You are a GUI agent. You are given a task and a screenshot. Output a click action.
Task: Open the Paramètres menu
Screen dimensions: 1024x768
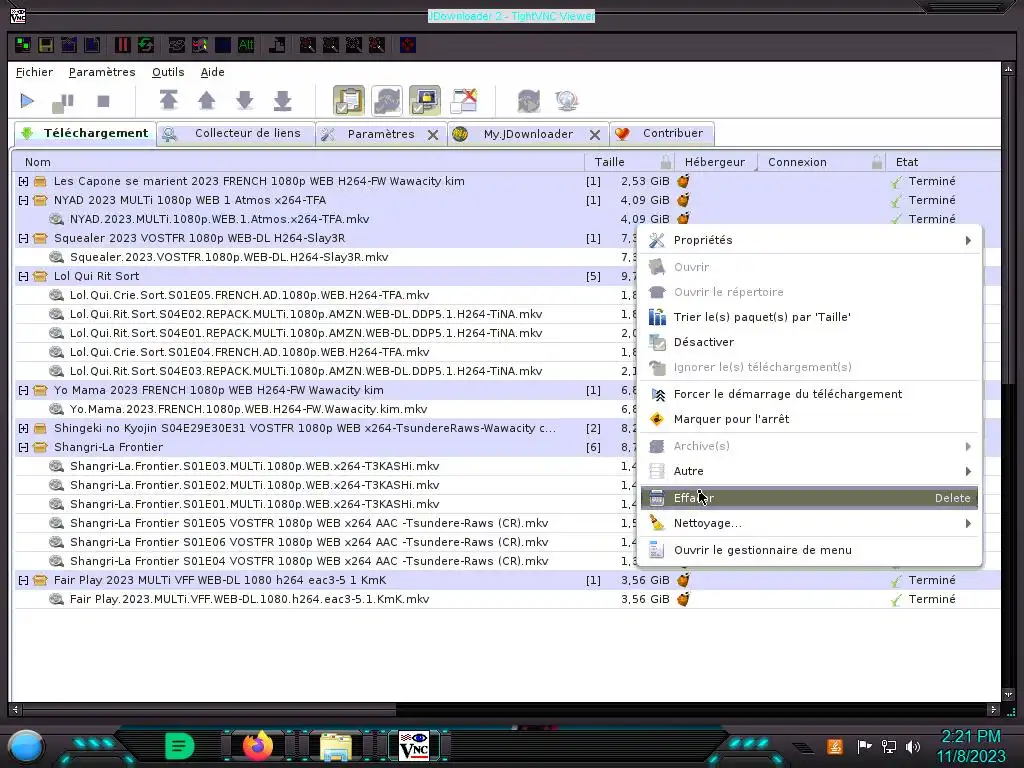point(102,72)
